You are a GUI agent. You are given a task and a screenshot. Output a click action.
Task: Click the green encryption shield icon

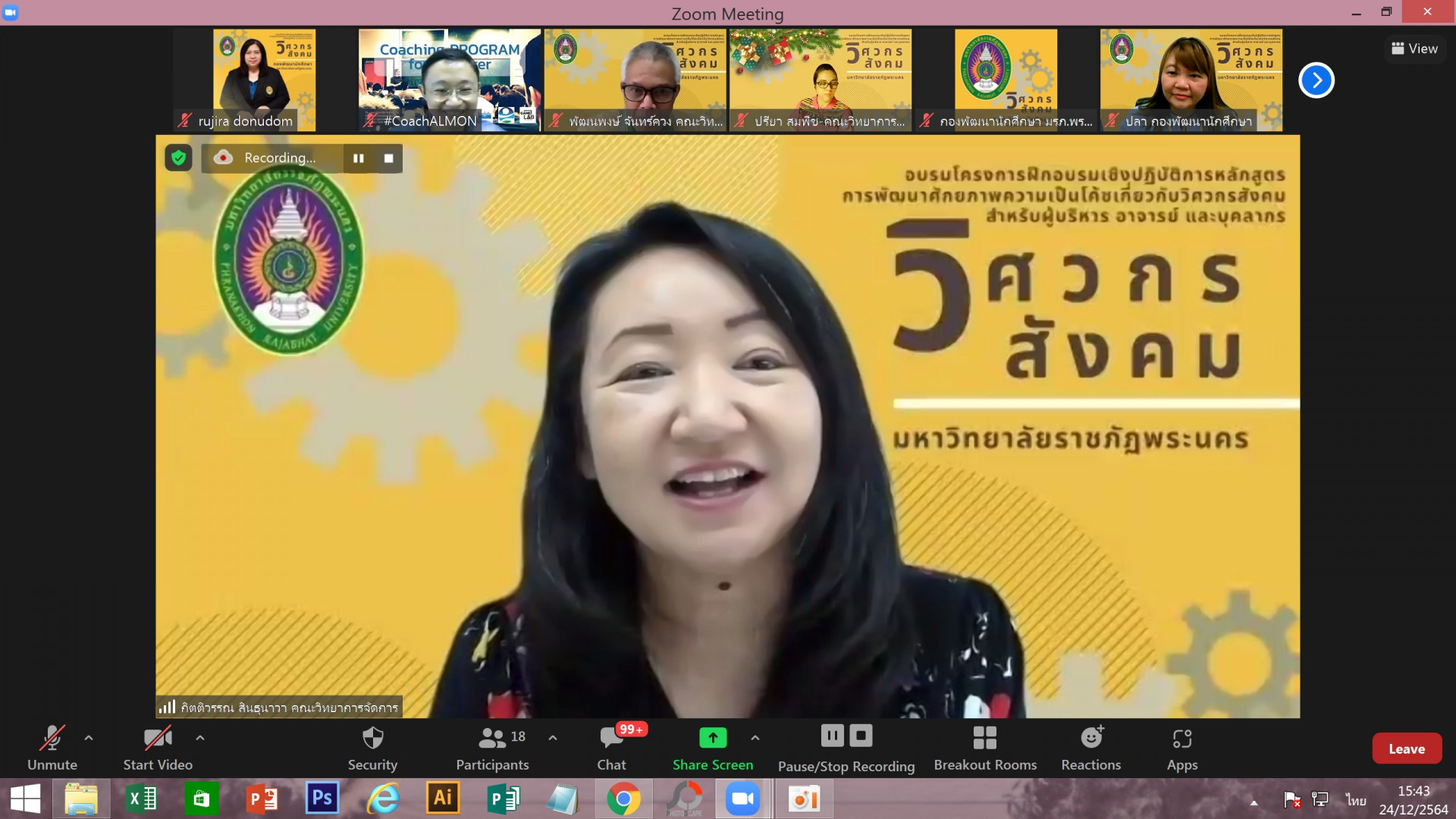pos(178,158)
